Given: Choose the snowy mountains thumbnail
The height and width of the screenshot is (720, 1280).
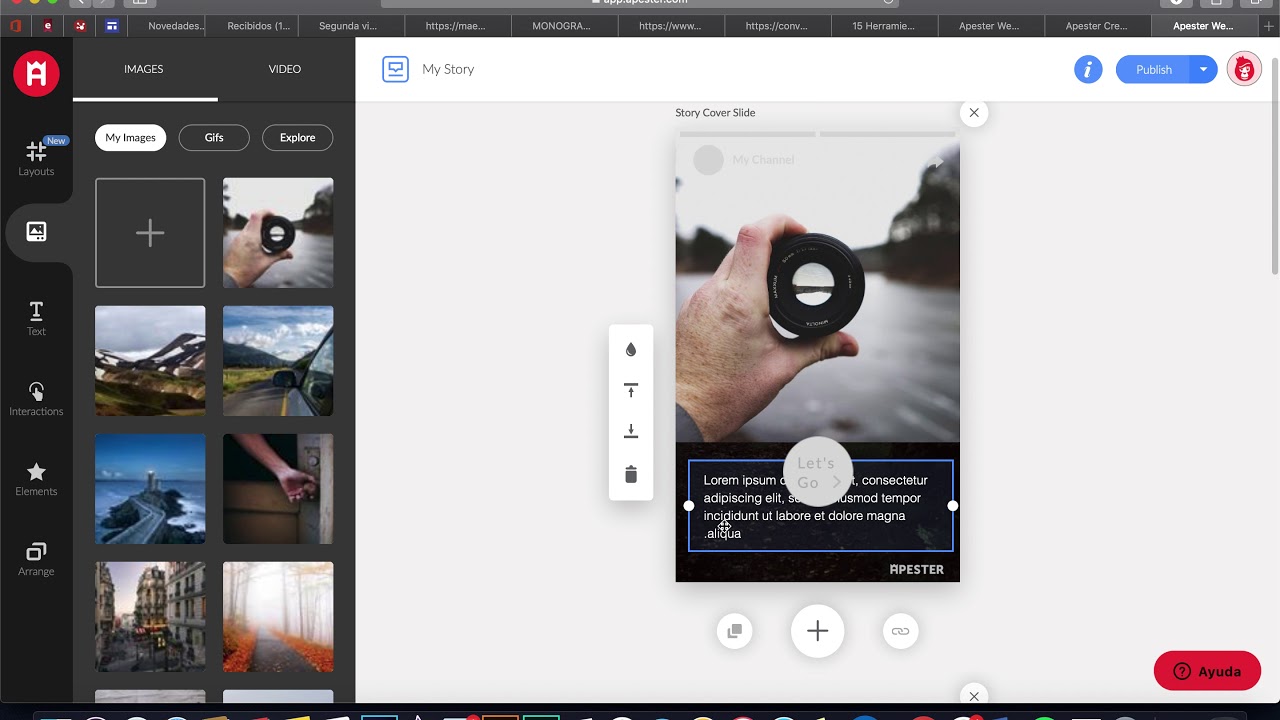Looking at the screenshot, I should click(150, 361).
